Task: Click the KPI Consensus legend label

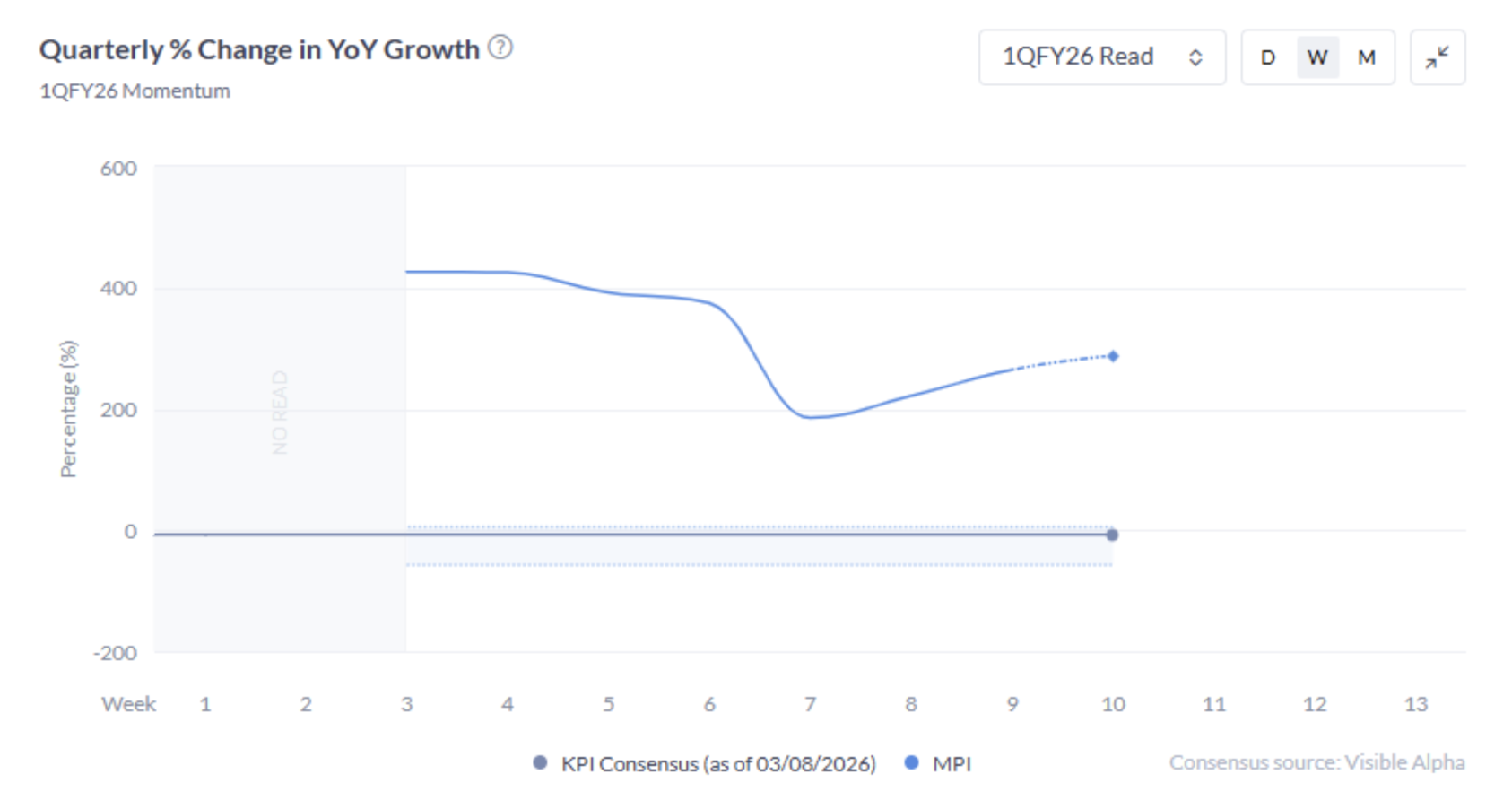Action: pos(718,764)
